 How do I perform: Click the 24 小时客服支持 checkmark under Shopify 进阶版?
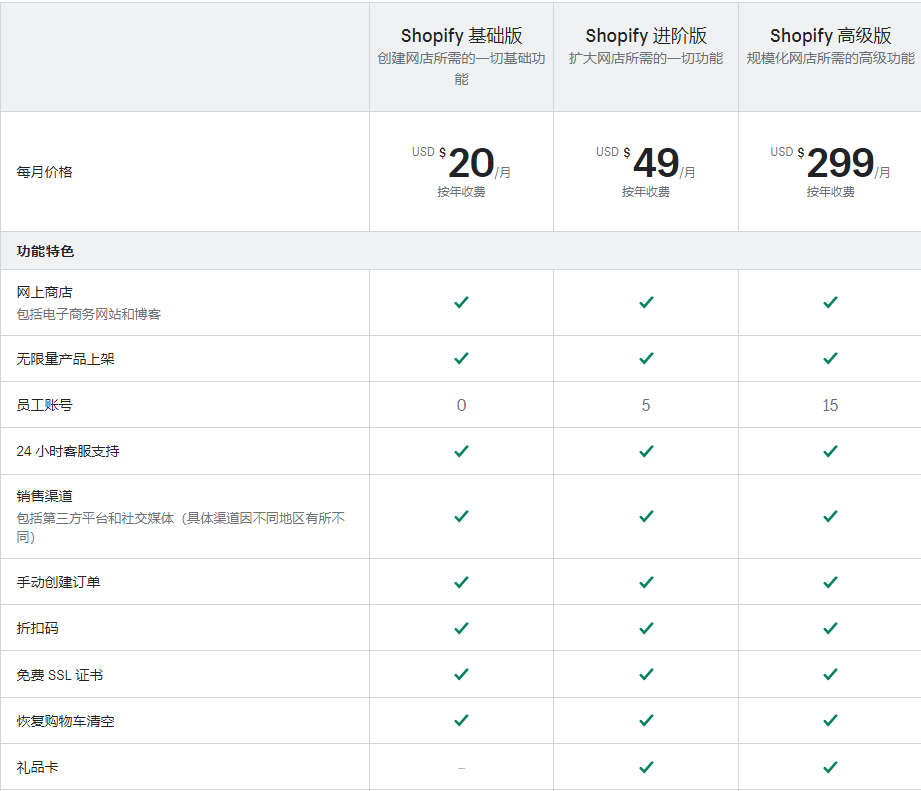646,450
